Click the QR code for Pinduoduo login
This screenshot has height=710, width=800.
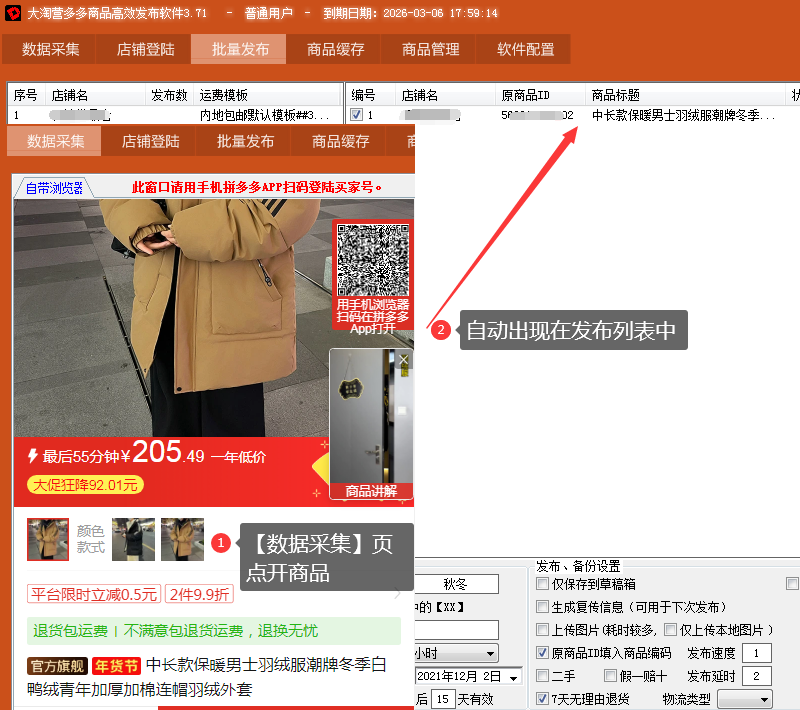point(373,259)
